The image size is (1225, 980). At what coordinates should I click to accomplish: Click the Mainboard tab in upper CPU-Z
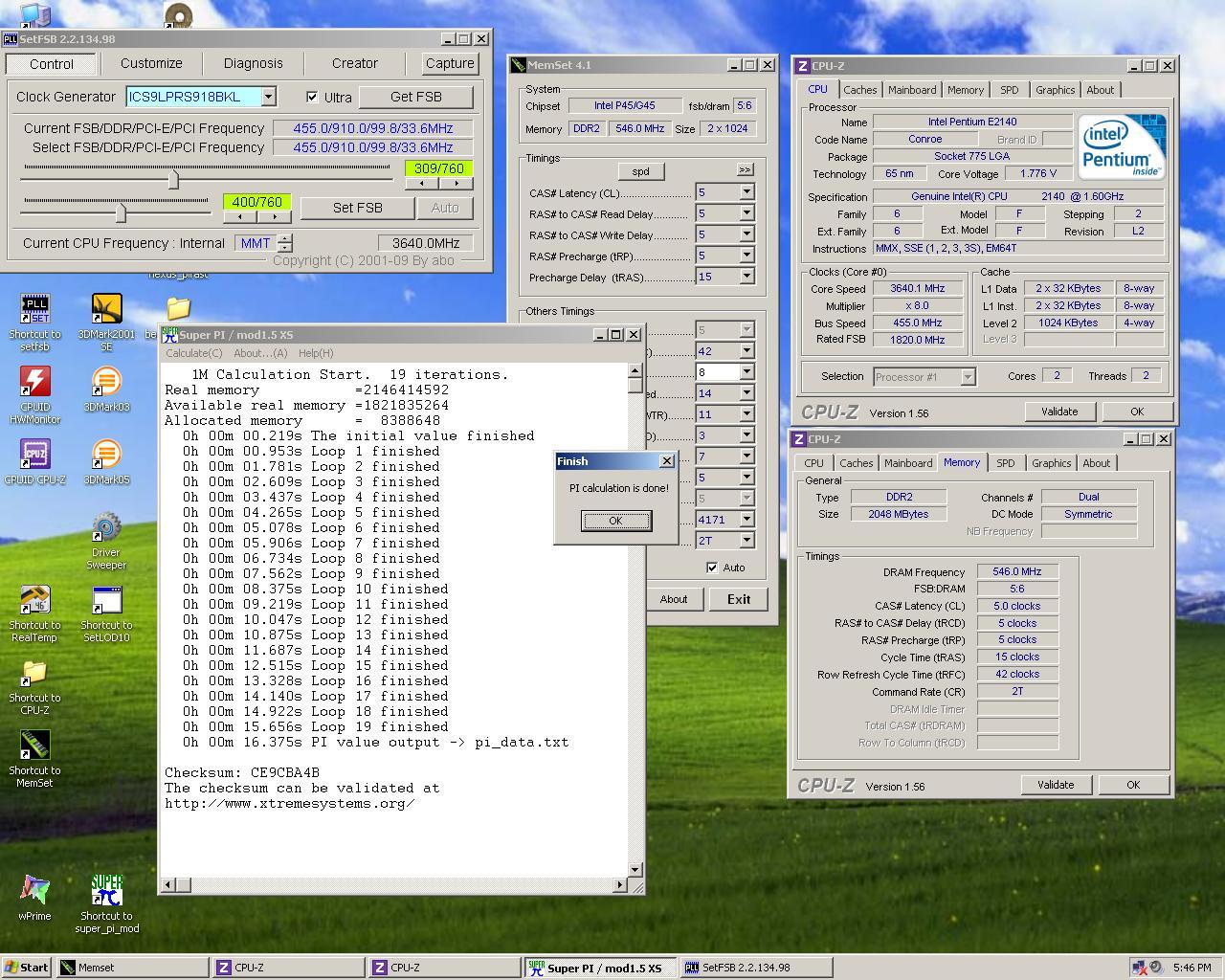912,90
